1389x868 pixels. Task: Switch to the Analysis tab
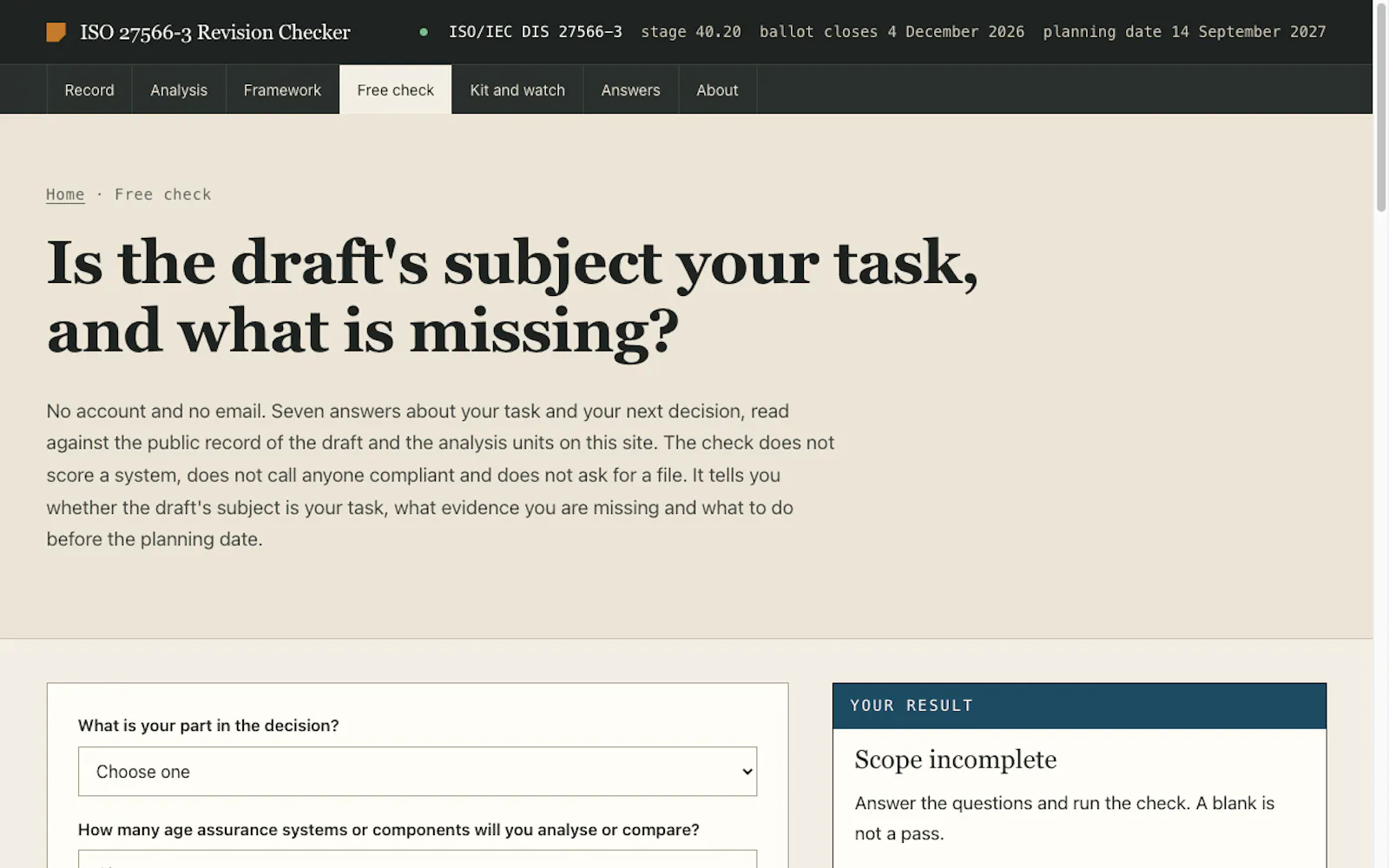point(179,89)
